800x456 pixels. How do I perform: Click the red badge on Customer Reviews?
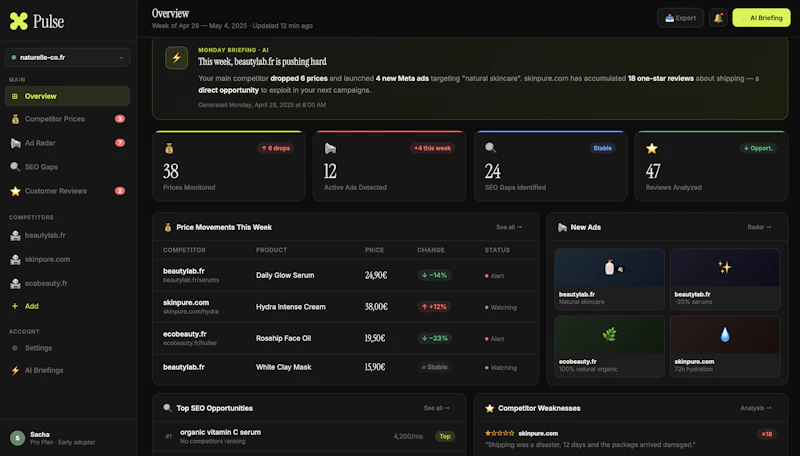click(120, 191)
